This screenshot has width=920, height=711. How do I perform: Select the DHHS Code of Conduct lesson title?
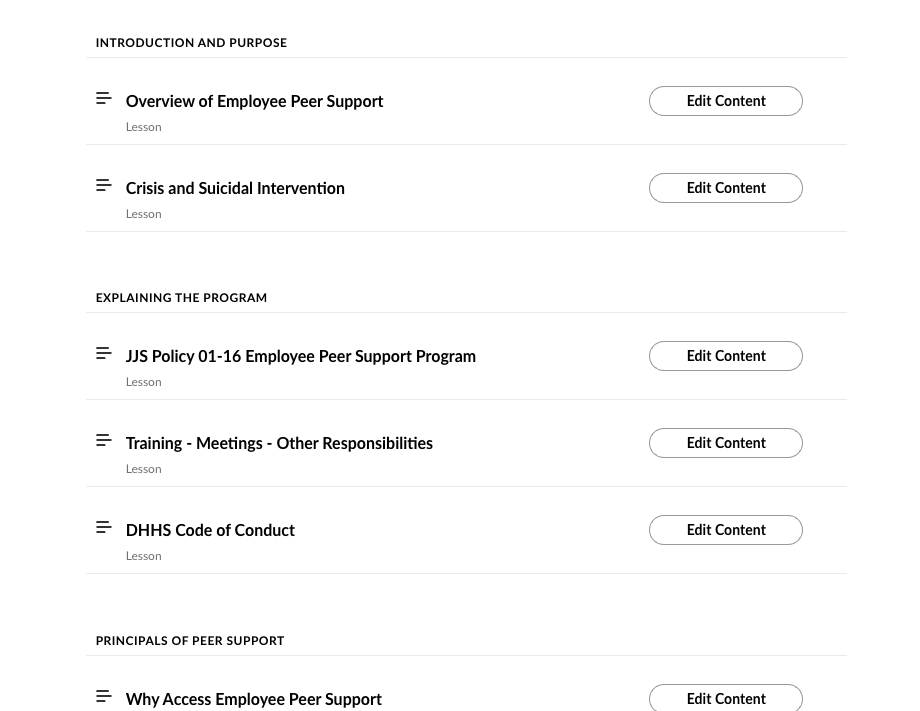pyautogui.click(x=210, y=530)
